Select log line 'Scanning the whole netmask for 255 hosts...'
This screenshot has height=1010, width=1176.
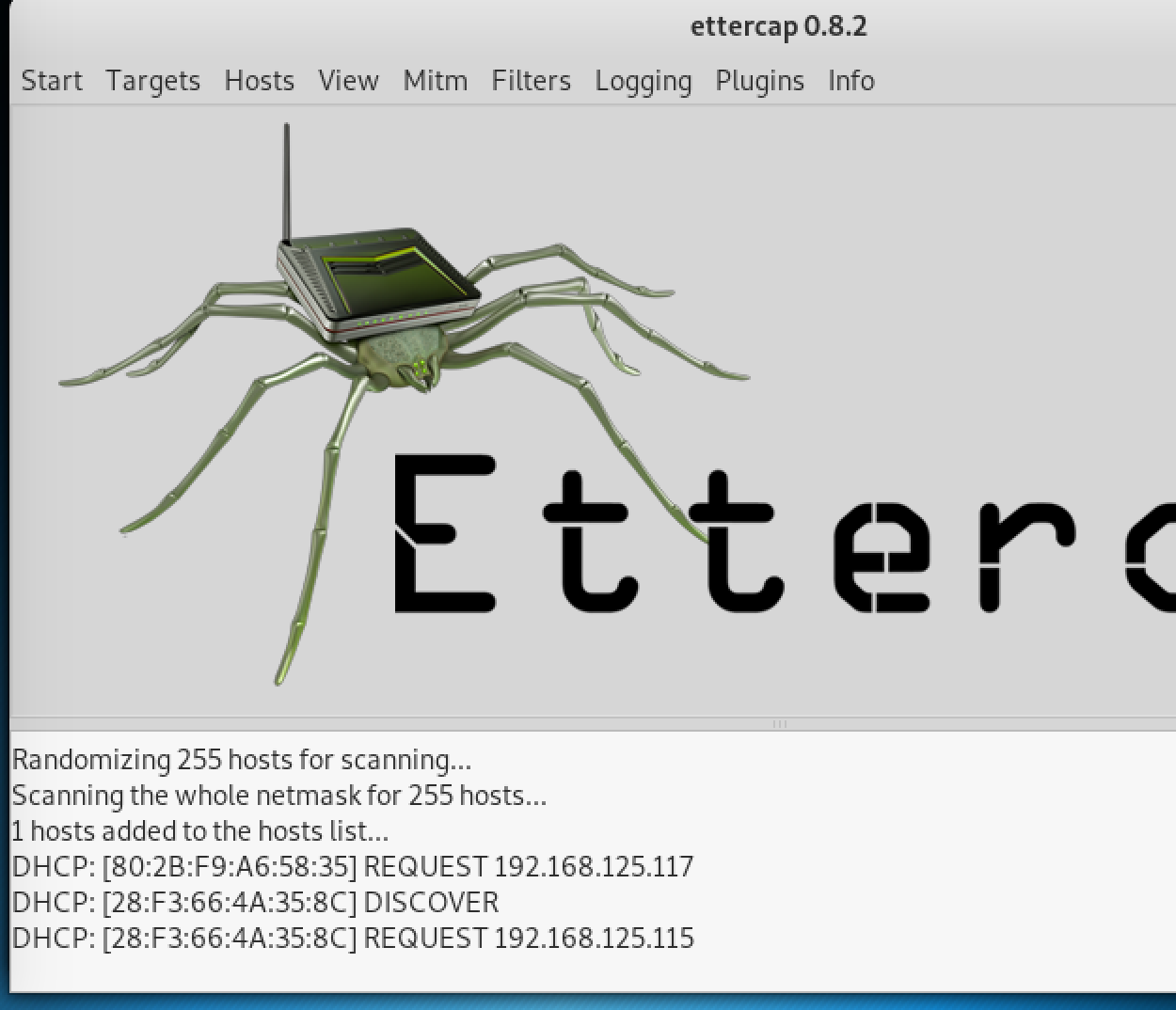click(x=278, y=796)
